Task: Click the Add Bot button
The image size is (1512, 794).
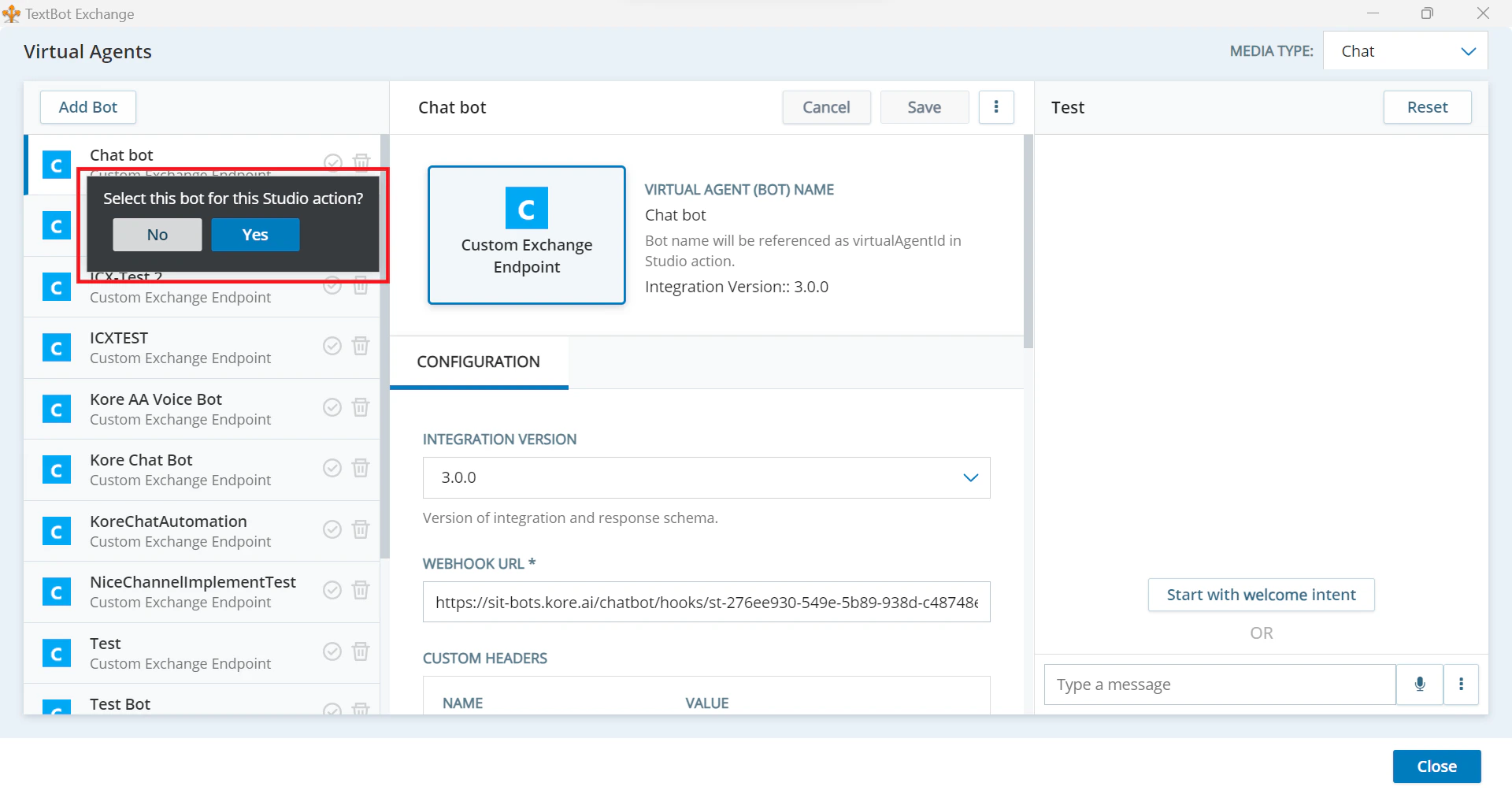Action: click(x=87, y=107)
